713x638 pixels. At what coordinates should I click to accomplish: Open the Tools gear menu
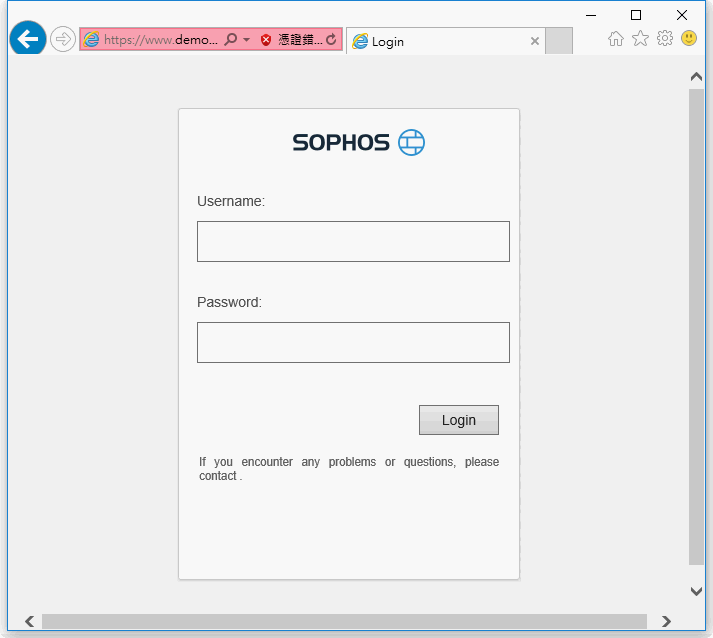point(665,38)
